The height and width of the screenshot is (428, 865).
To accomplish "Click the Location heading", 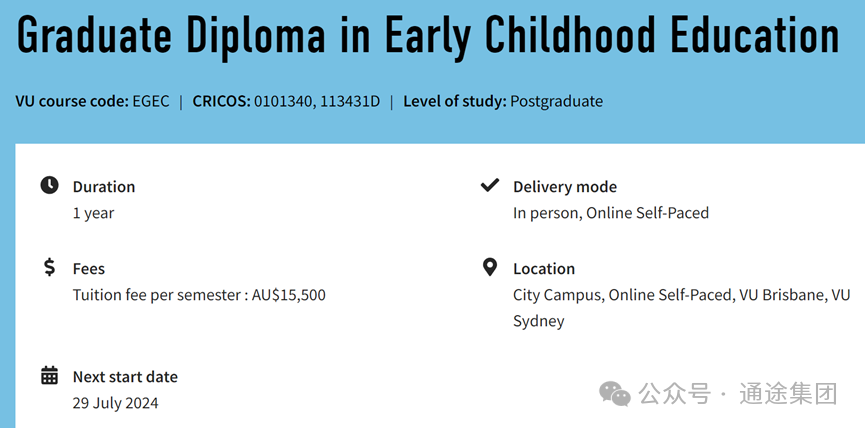I will [544, 269].
